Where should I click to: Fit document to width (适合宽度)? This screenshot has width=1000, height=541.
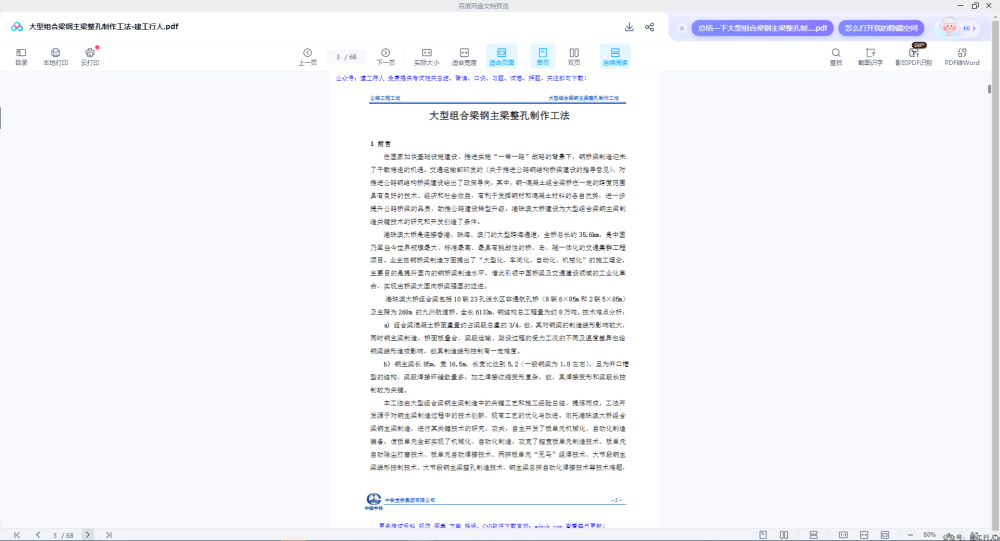coord(464,57)
